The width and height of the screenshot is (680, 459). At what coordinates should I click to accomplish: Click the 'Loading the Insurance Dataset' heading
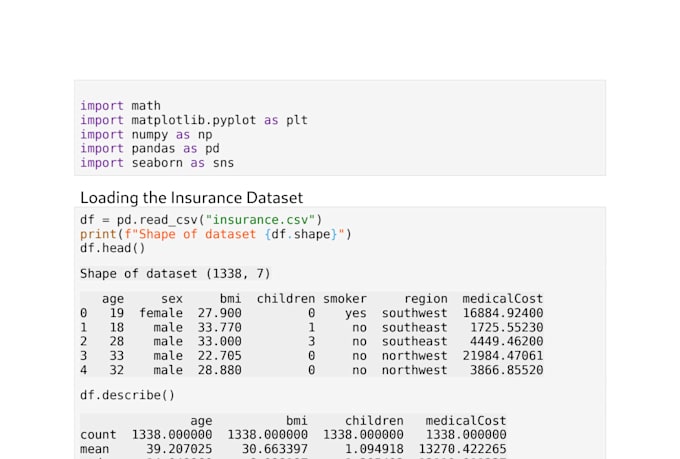[x=192, y=198]
